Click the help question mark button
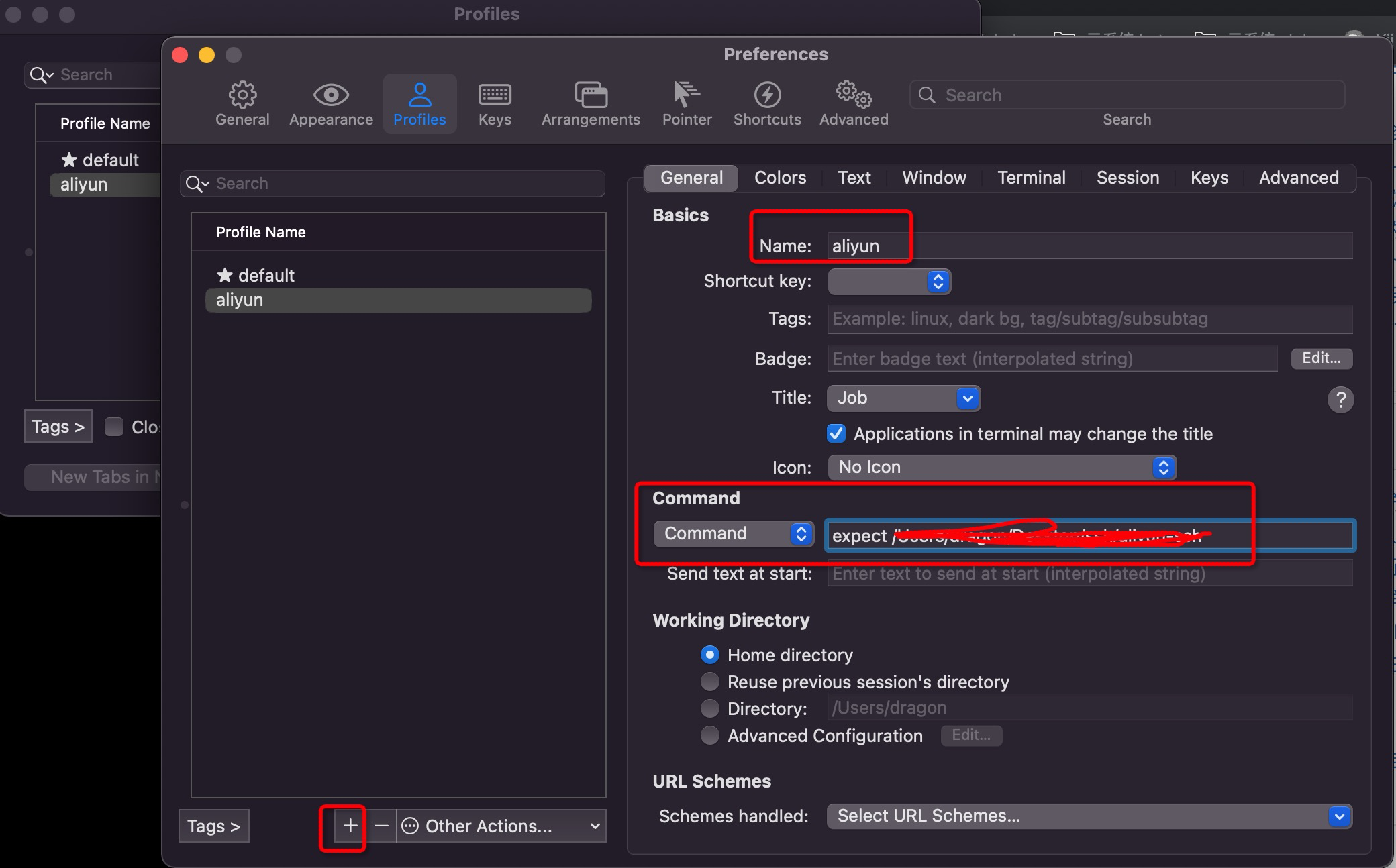 tap(1340, 400)
